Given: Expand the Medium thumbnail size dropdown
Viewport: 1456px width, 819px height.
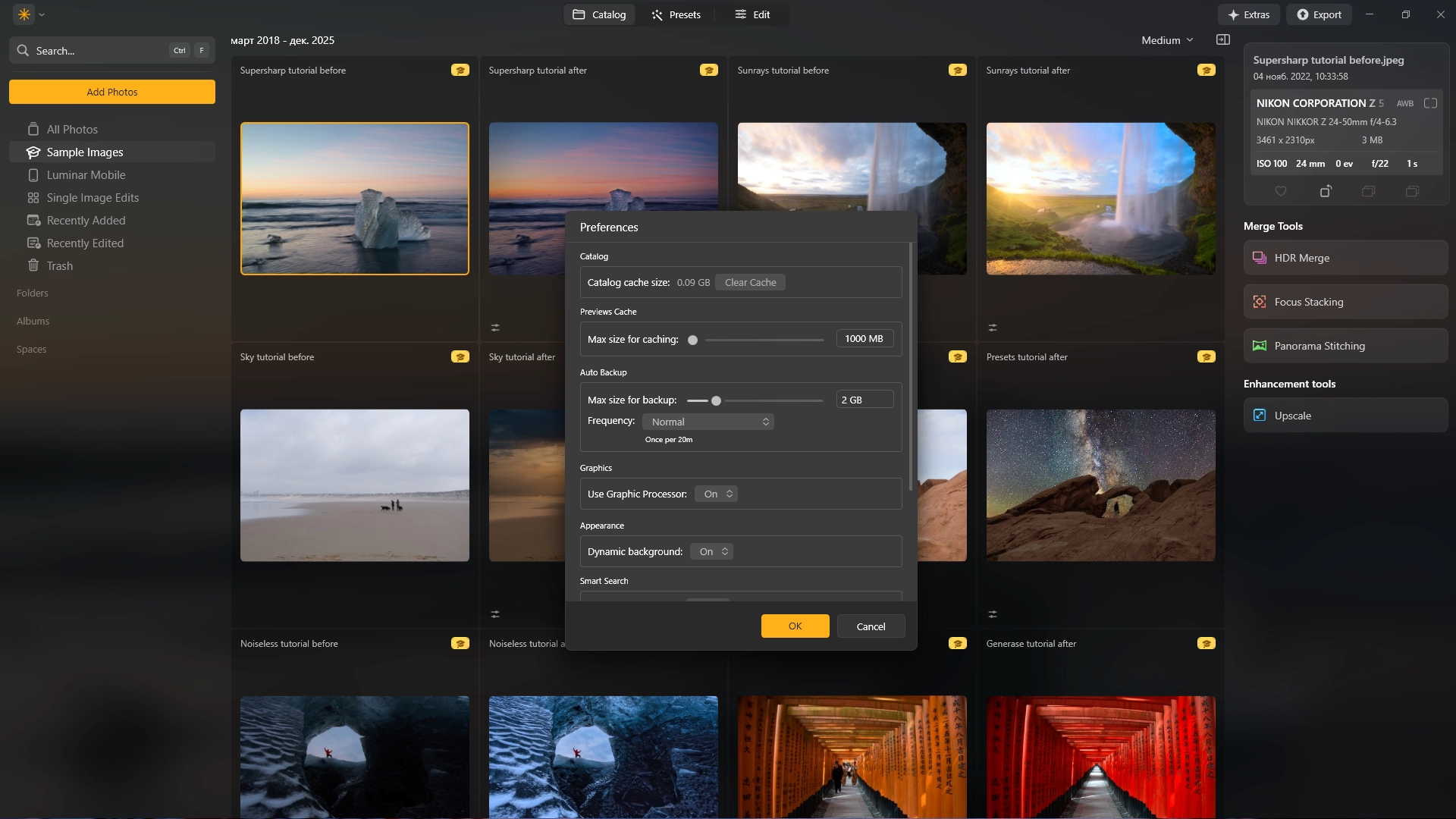Looking at the screenshot, I should tap(1167, 40).
